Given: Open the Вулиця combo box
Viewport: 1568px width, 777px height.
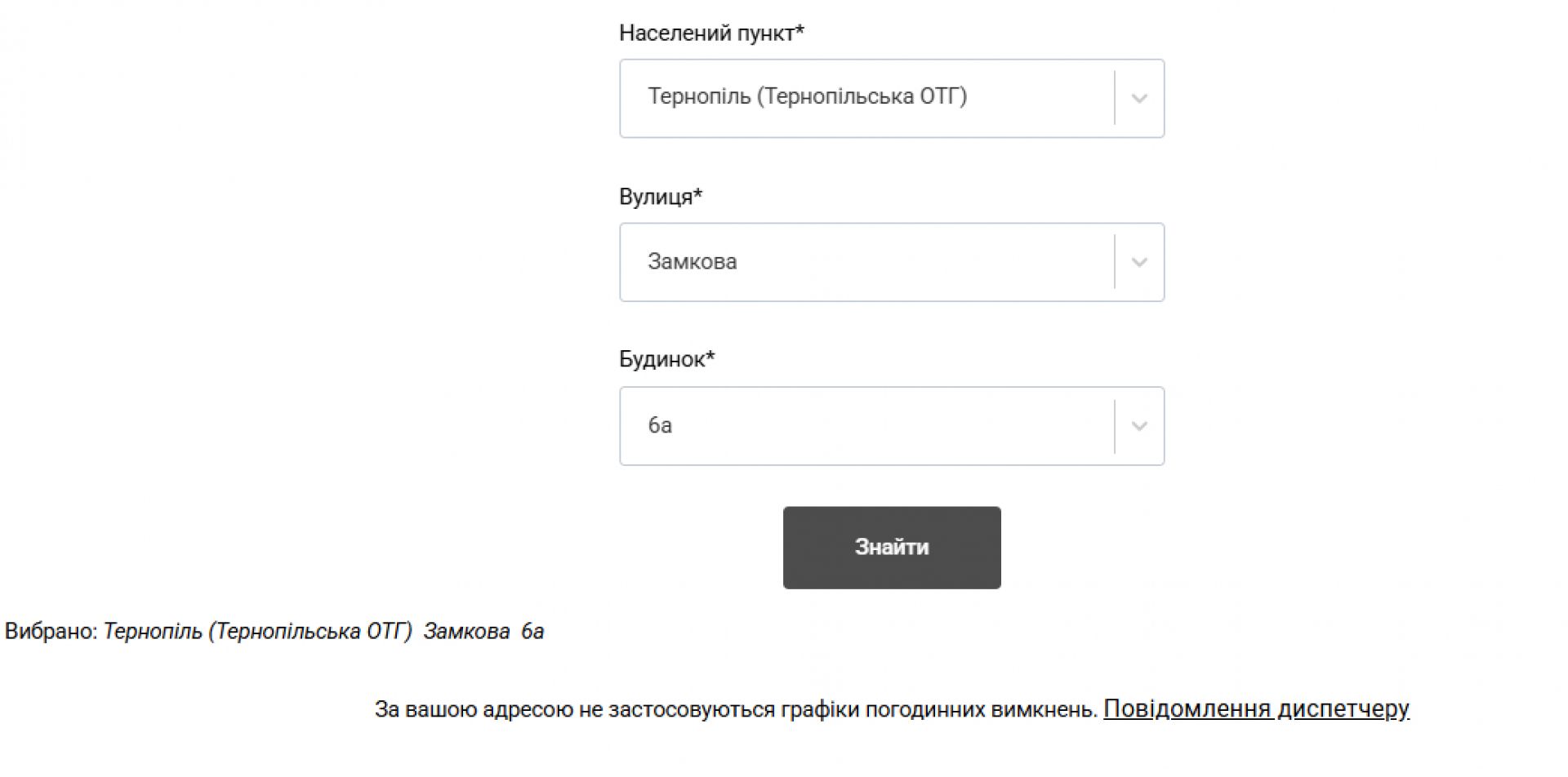Looking at the screenshot, I should point(866,262).
